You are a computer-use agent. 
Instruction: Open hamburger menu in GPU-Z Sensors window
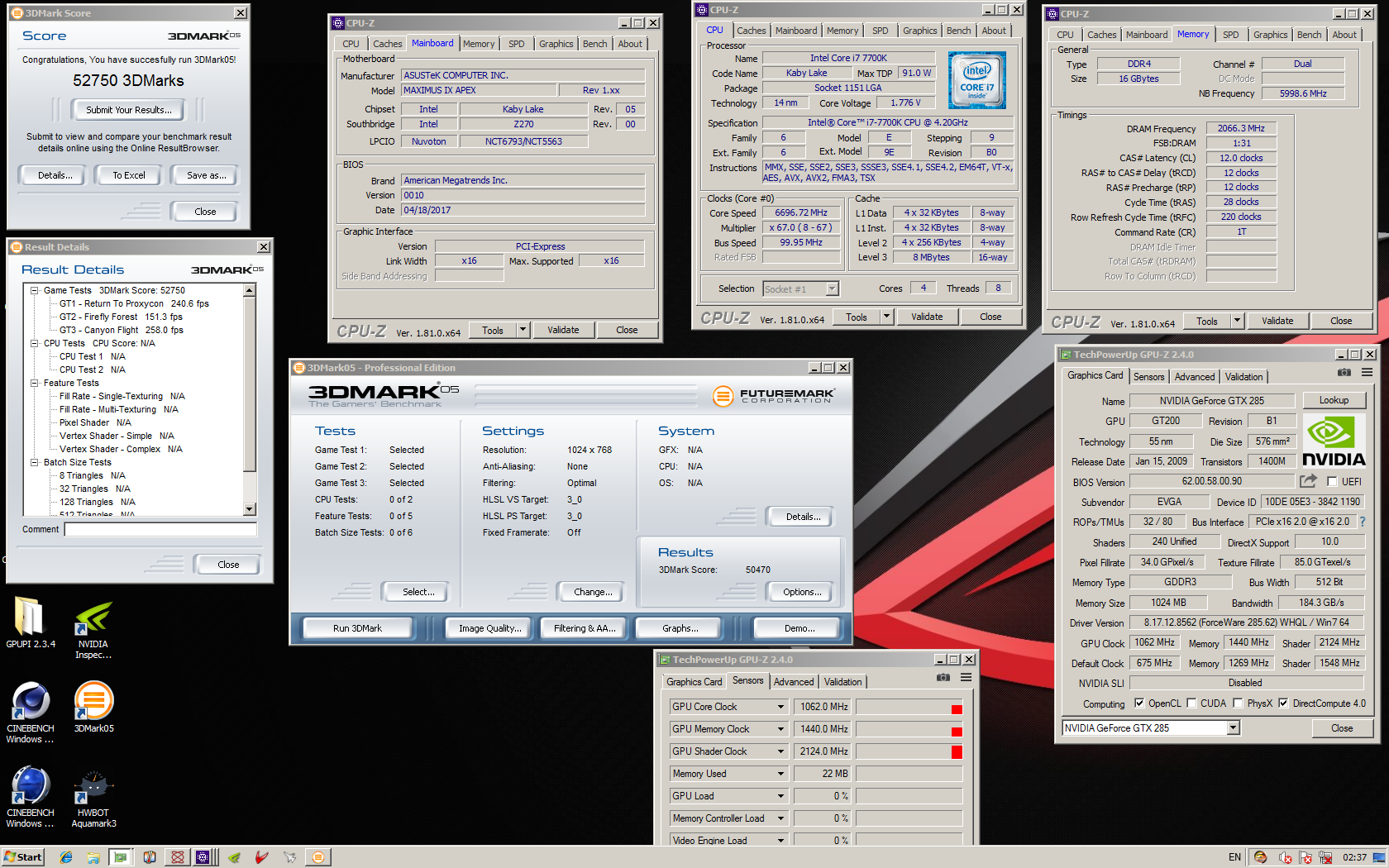tap(966, 678)
